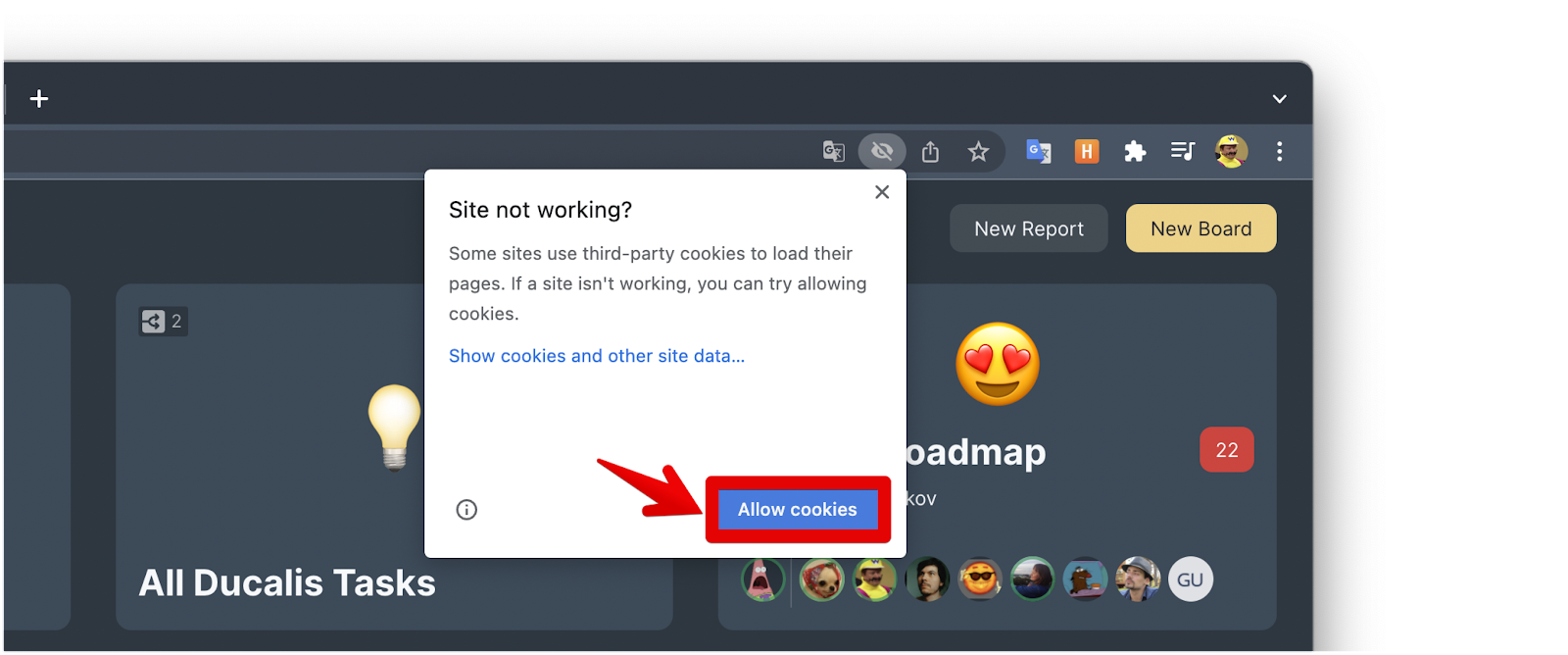Open the orange H extension
Viewport: 1568px width, 655px height.
tap(1087, 151)
